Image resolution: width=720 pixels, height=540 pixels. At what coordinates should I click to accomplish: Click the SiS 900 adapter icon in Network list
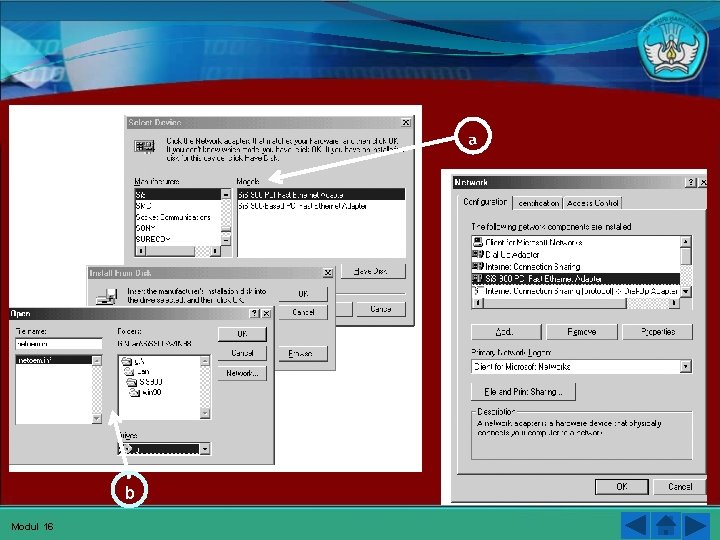(478, 278)
